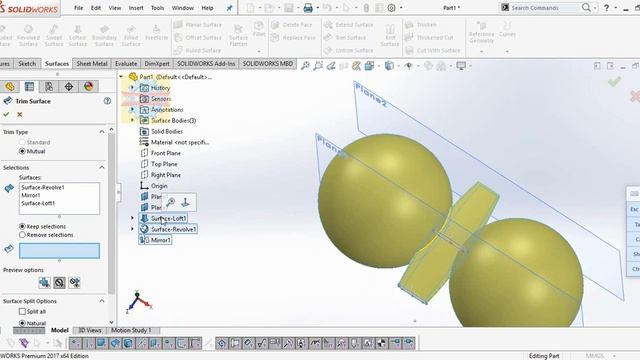
Task: Confirm with green checkmark in viewport corner
Action: (614, 82)
